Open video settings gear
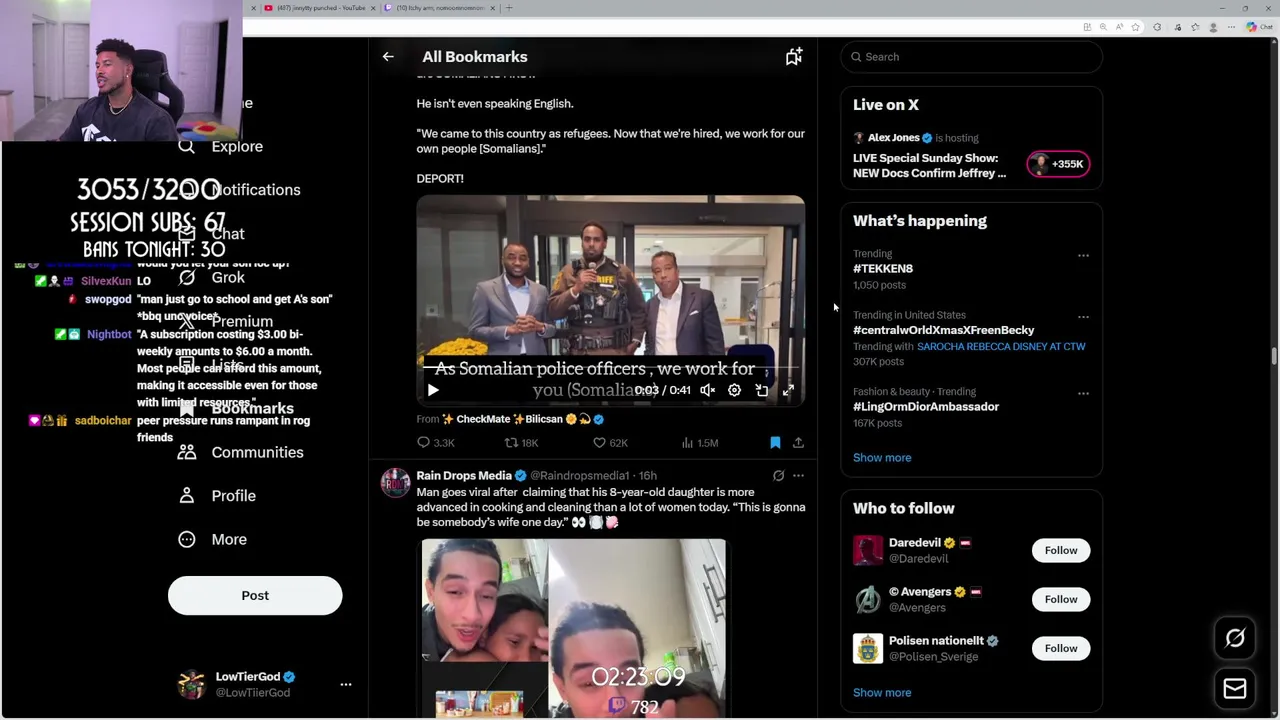Viewport: 1280px width, 720px height. point(734,390)
